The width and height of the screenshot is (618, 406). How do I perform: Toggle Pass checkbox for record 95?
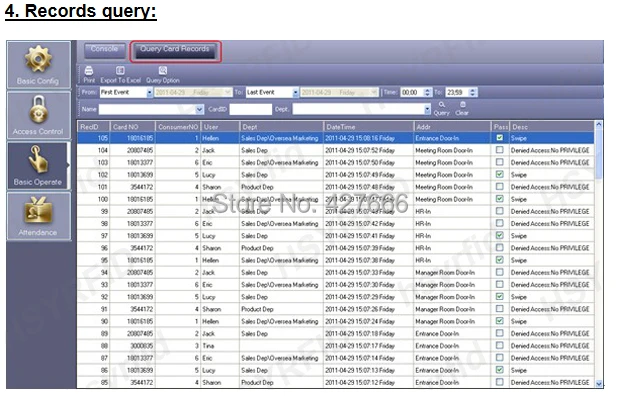(x=499, y=260)
